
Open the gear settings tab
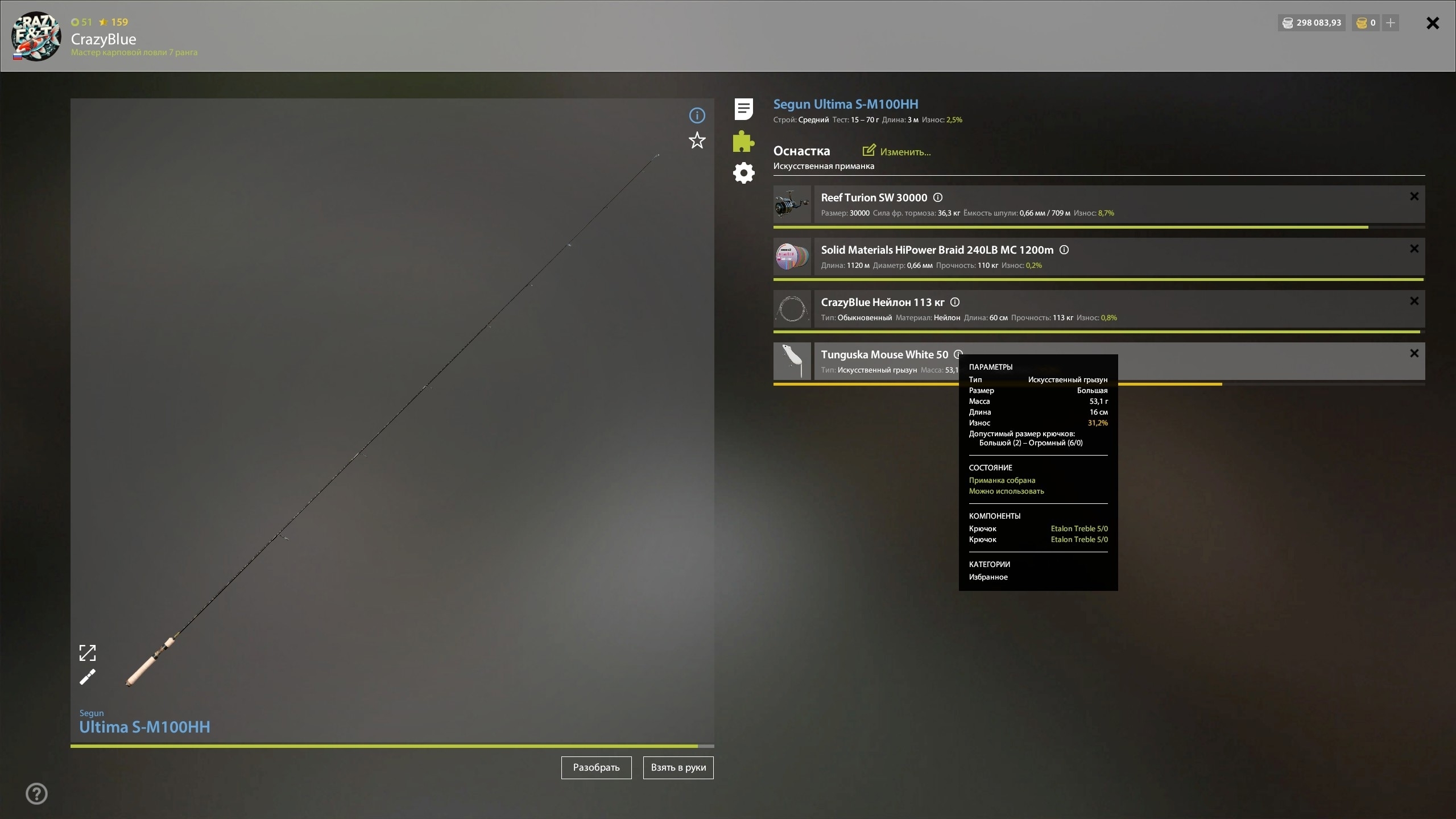pyautogui.click(x=743, y=173)
